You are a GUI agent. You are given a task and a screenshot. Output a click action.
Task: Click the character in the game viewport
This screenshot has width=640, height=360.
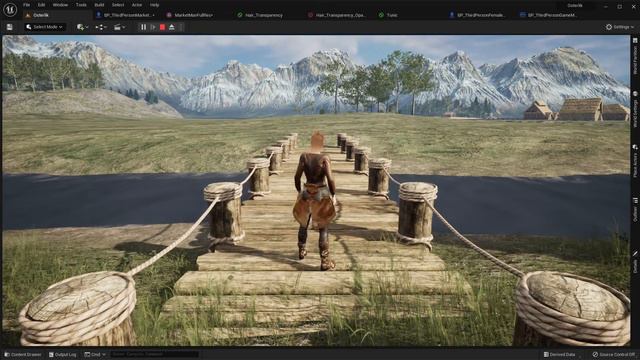[x=315, y=200]
